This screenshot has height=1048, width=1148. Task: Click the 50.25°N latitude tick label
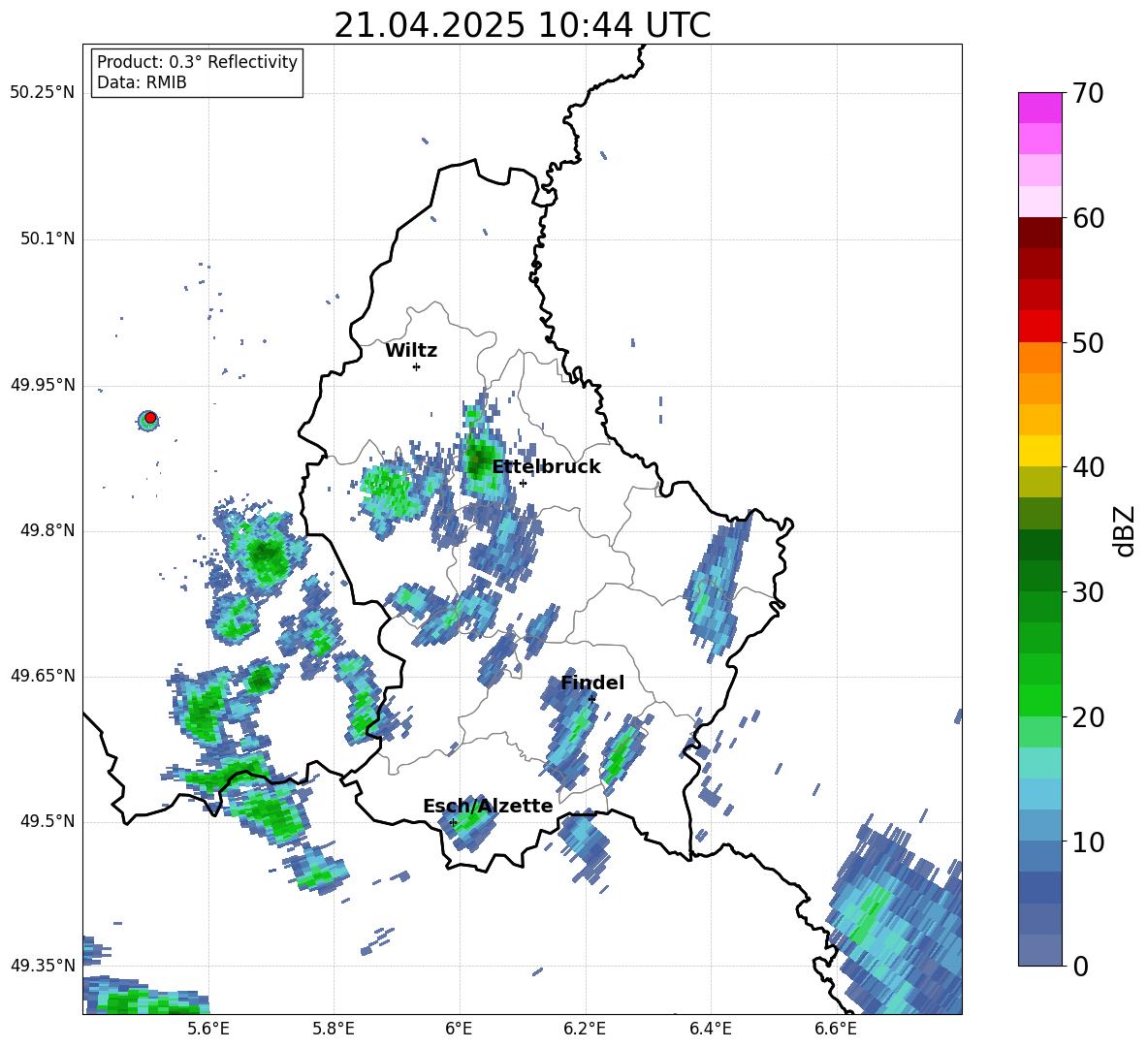[x=43, y=93]
